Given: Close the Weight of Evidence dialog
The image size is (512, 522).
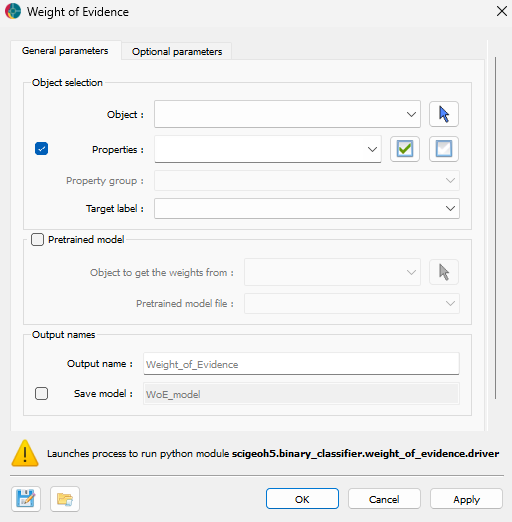Looking at the screenshot, I should [x=502, y=11].
